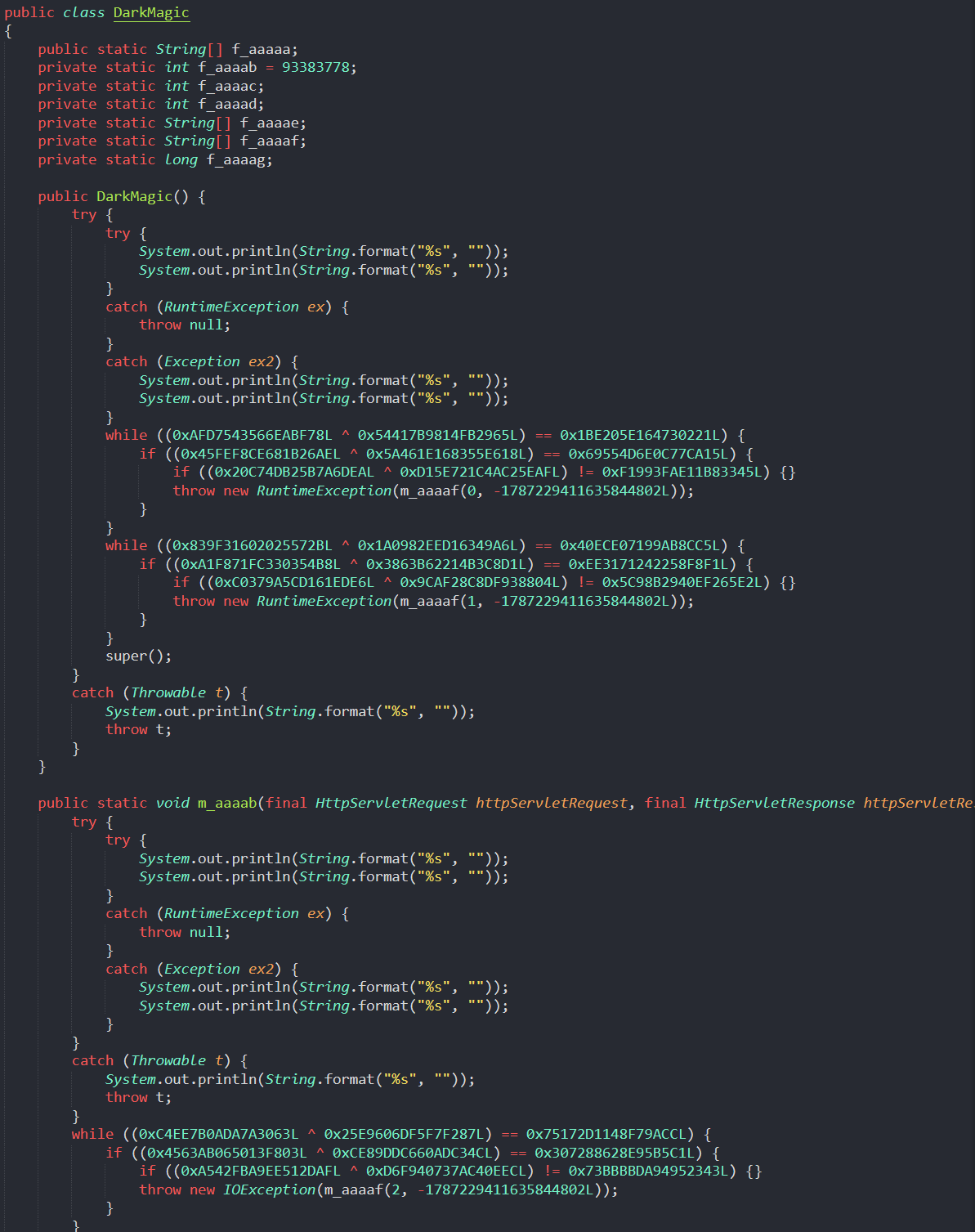Click the DarkMagic() constructor name

(x=134, y=196)
